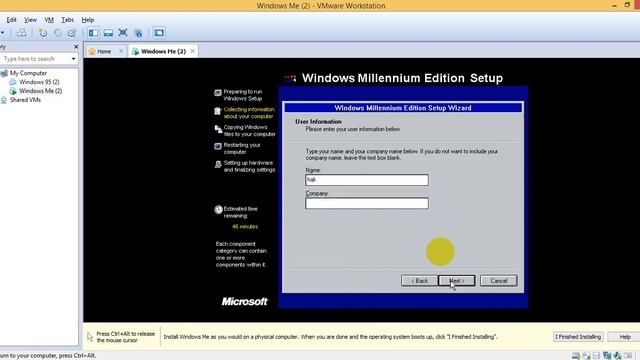Image resolution: width=640 pixels, height=360 pixels.
Task: Click the Company text field
Action: 367,203
